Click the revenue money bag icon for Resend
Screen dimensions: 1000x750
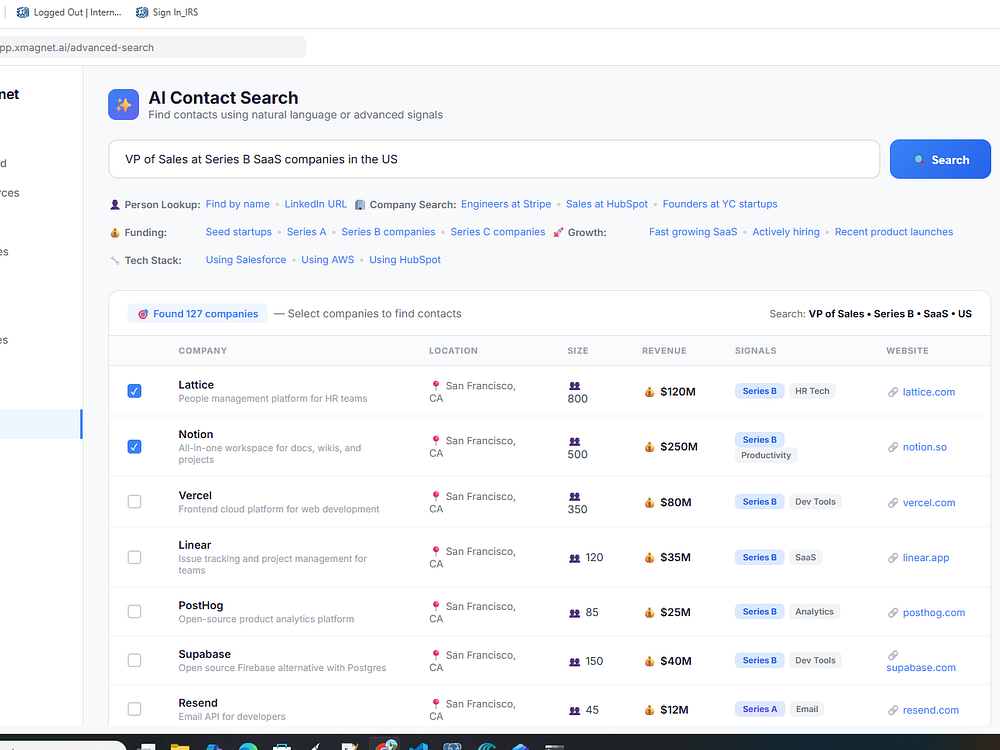[649, 710]
